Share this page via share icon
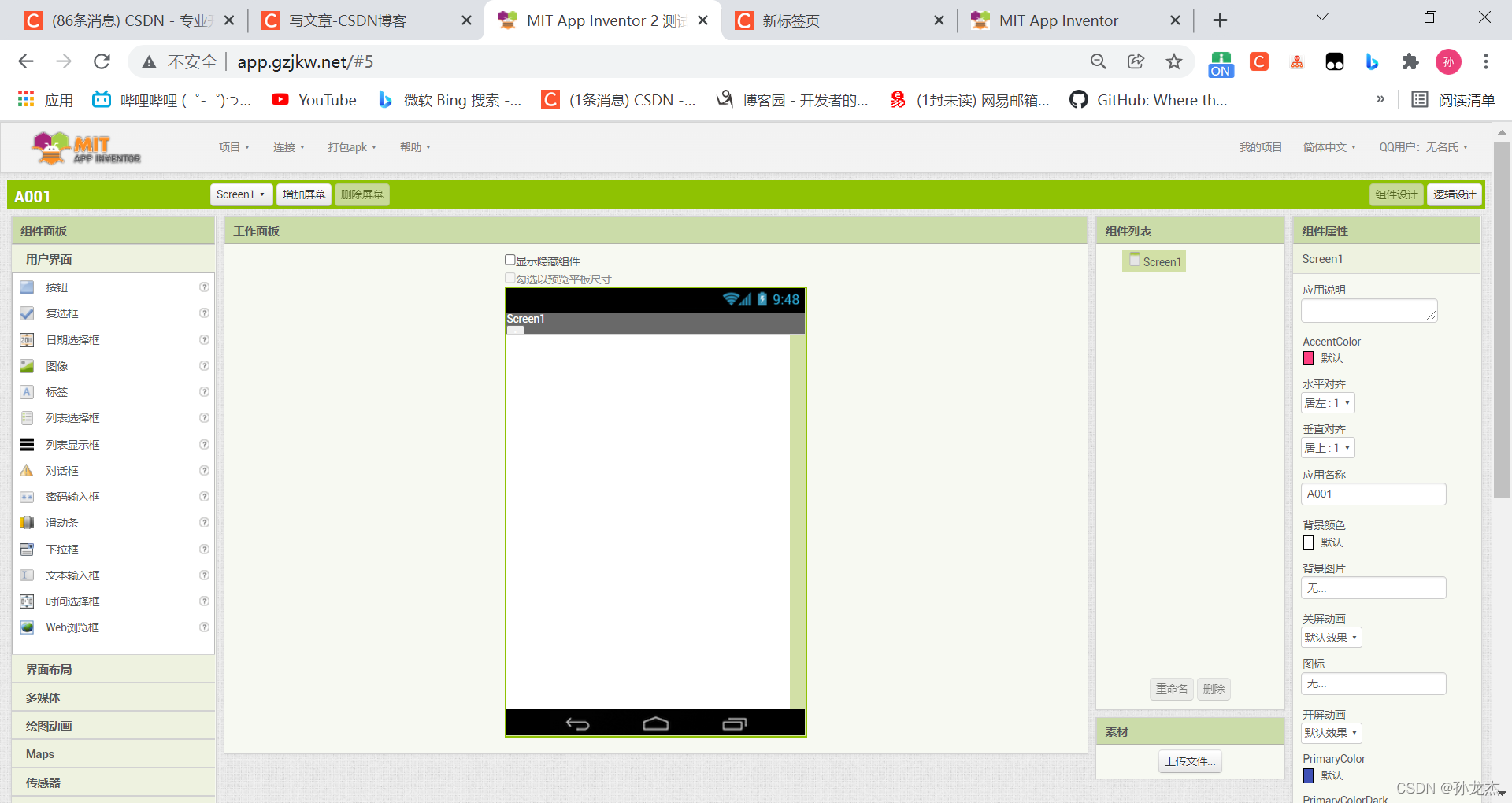 pos(1136,61)
